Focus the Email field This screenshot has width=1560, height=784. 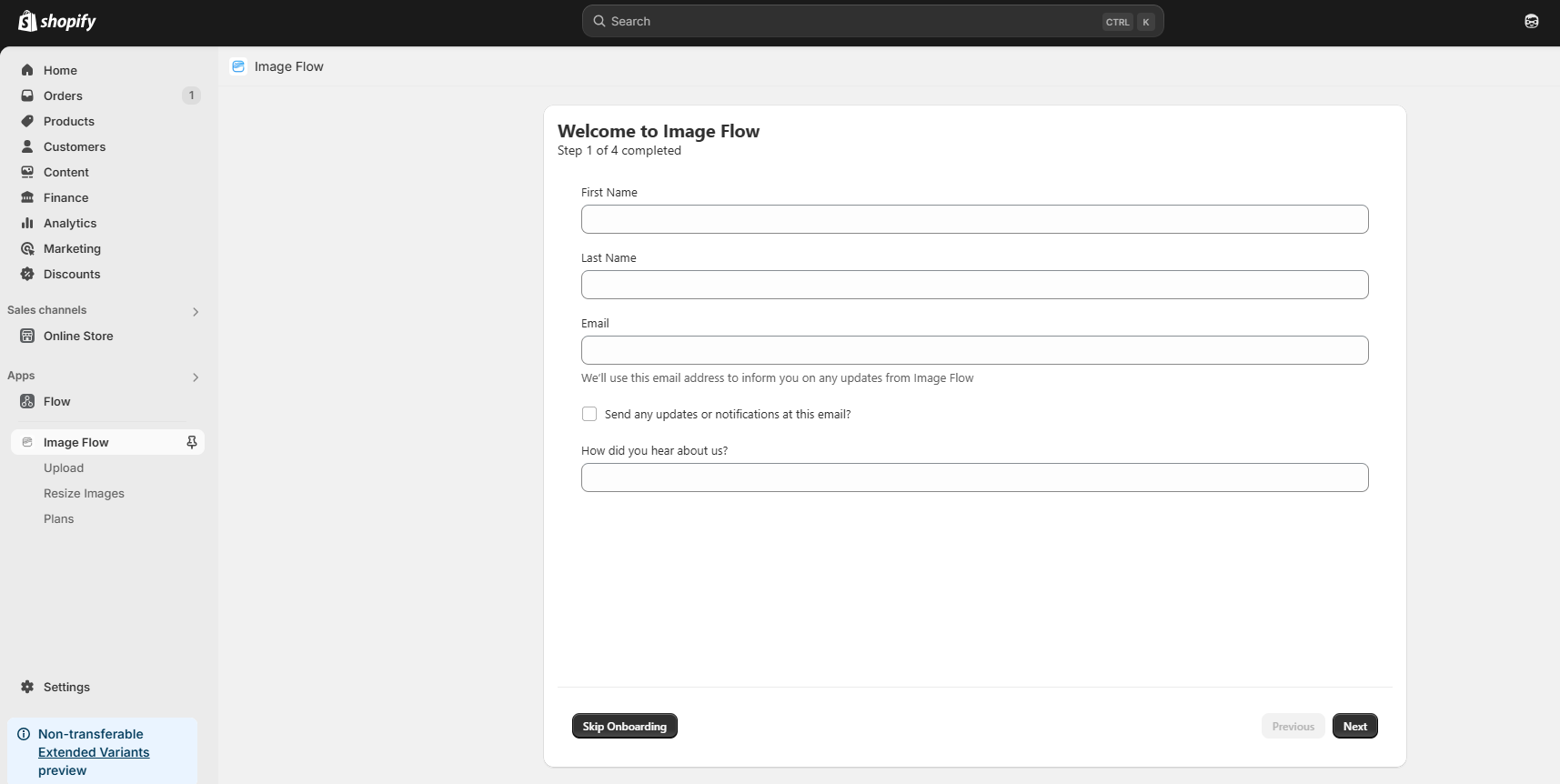tap(975, 350)
